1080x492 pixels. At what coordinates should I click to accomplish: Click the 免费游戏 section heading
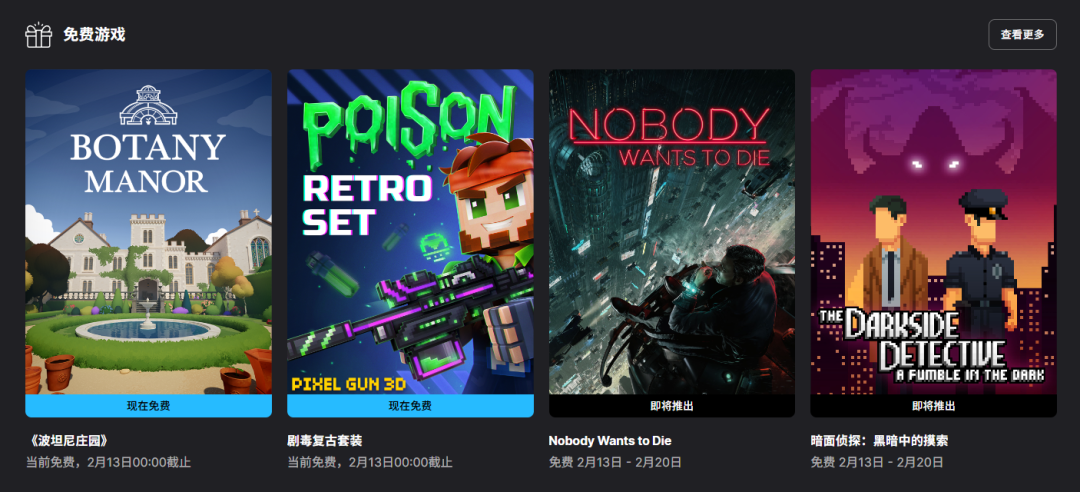coord(94,34)
